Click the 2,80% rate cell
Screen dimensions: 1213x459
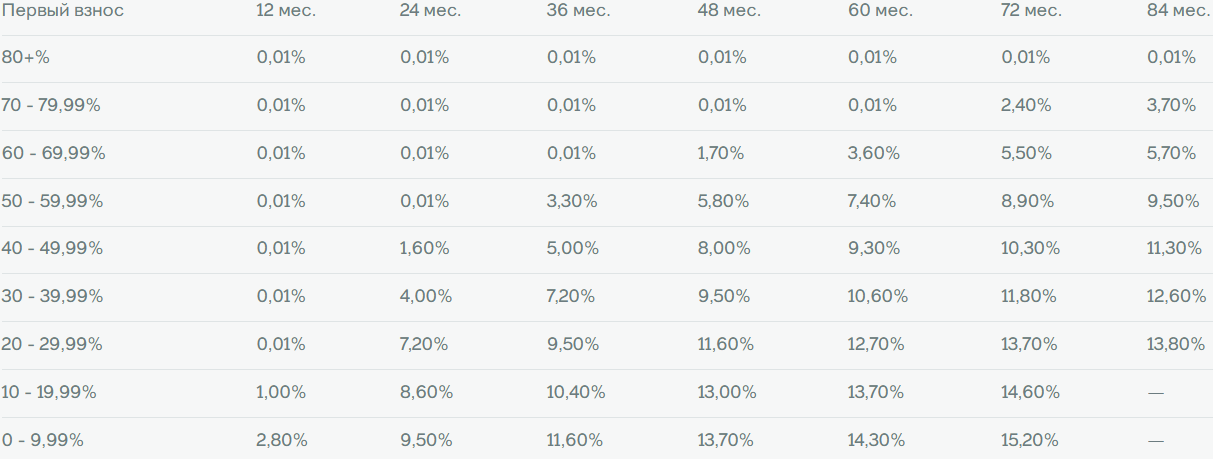[282, 440]
